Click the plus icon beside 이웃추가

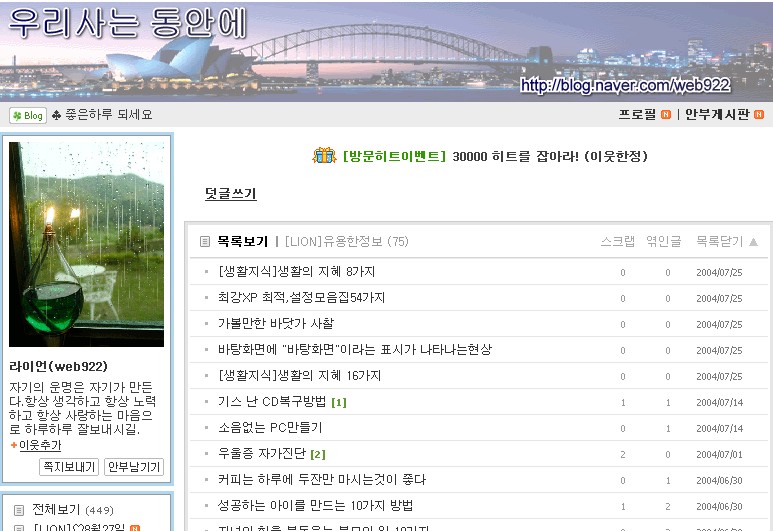click(x=13, y=445)
